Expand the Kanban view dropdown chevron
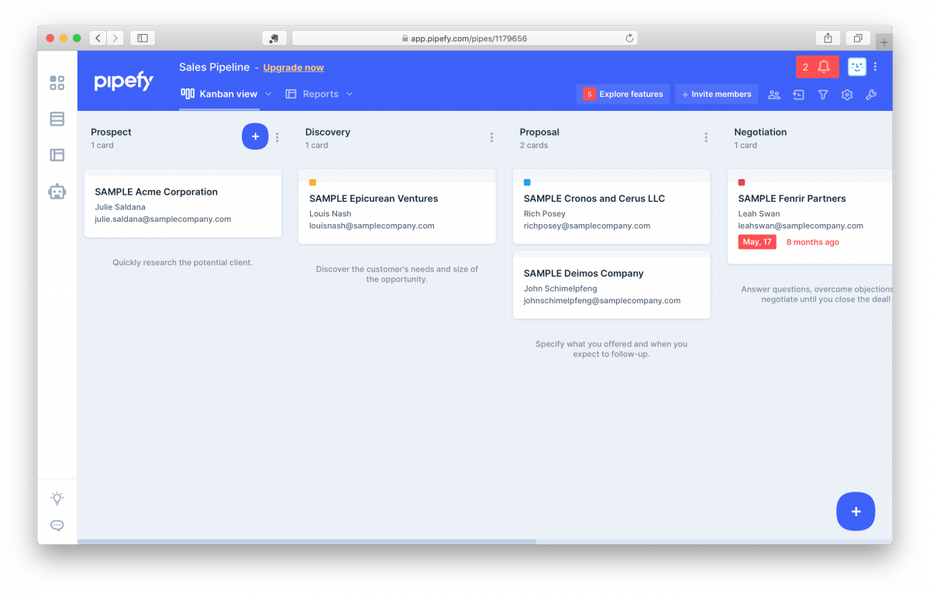Viewport: 930px width, 594px height. coord(268,94)
